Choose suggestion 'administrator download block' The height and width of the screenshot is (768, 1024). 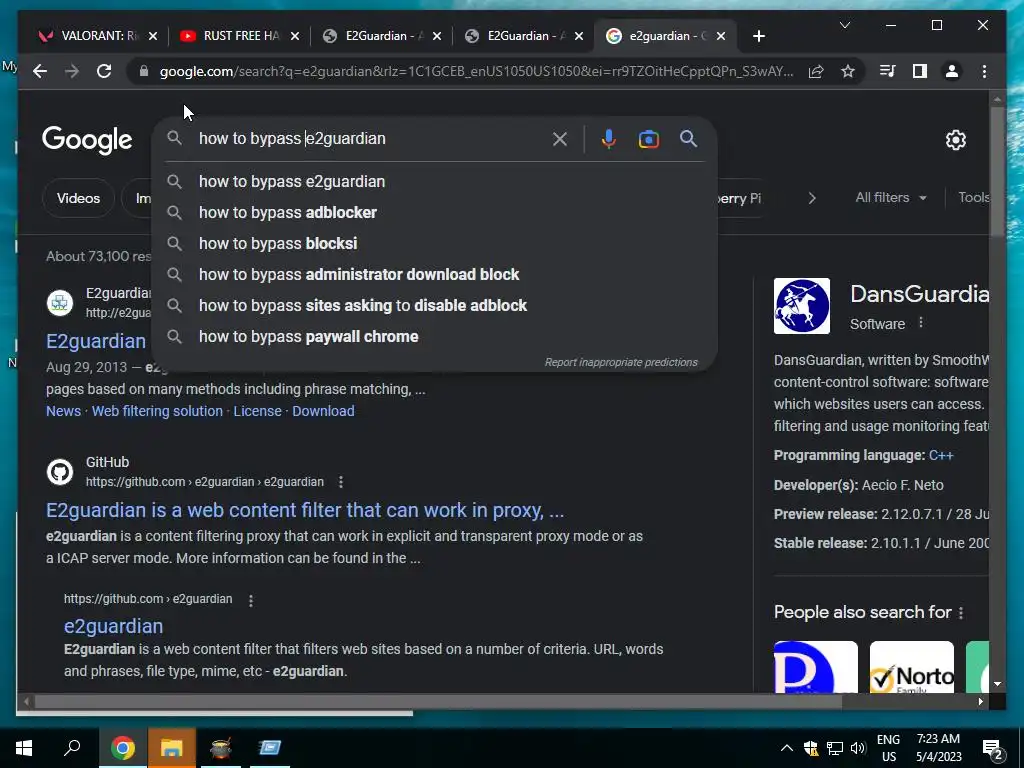[x=434, y=274]
